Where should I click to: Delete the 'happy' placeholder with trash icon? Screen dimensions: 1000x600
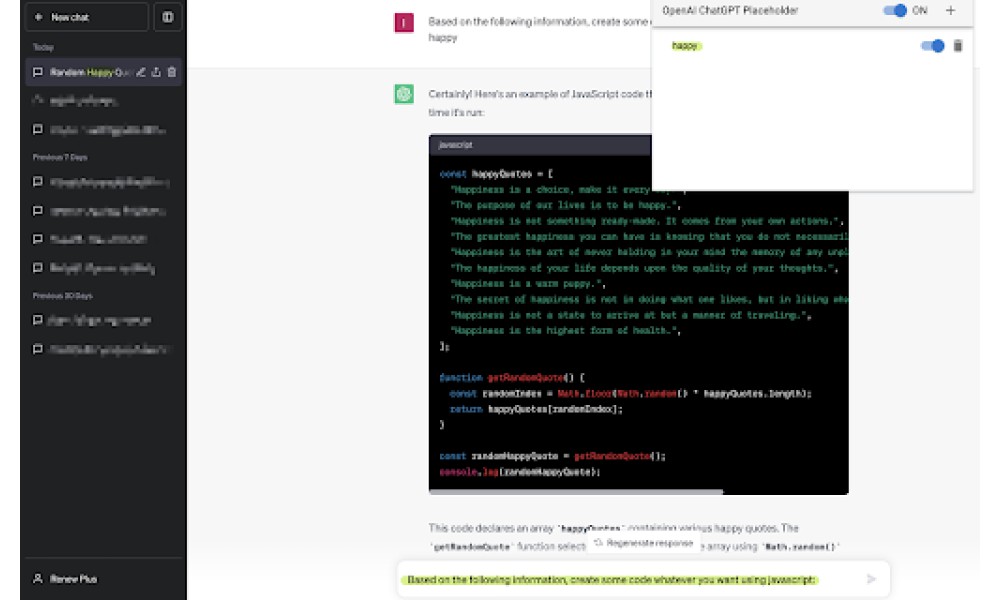(x=958, y=46)
